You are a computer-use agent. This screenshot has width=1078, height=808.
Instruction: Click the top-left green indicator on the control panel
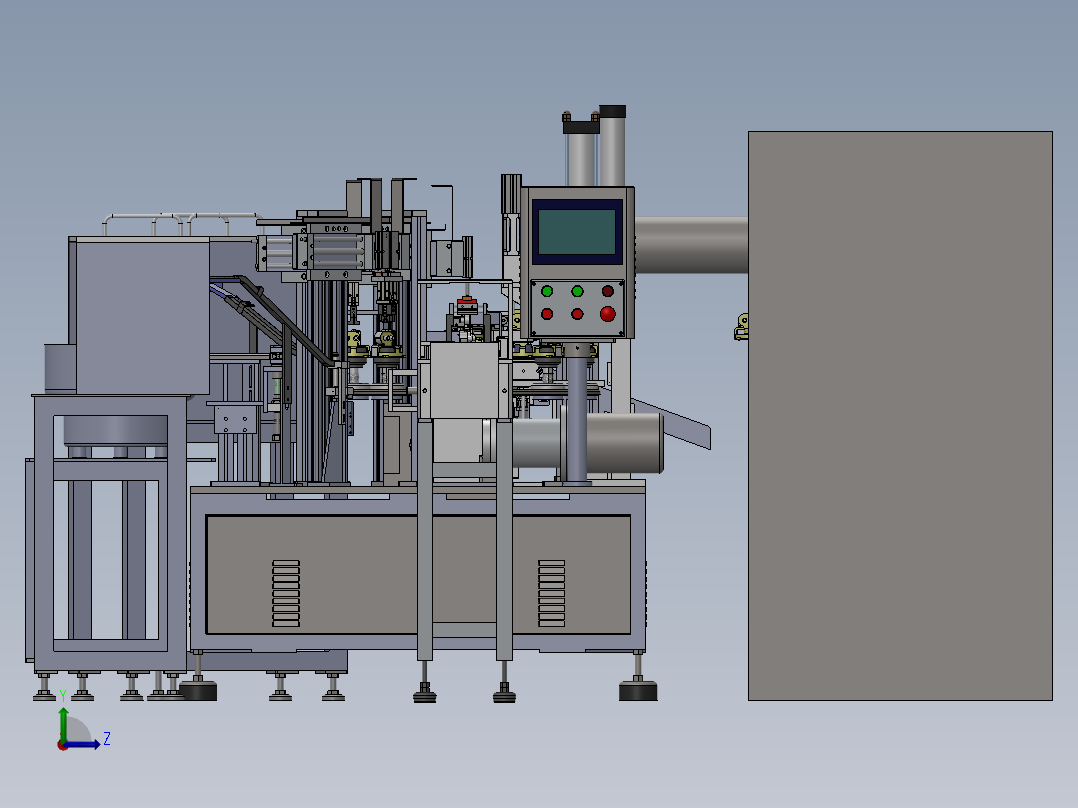point(547,291)
